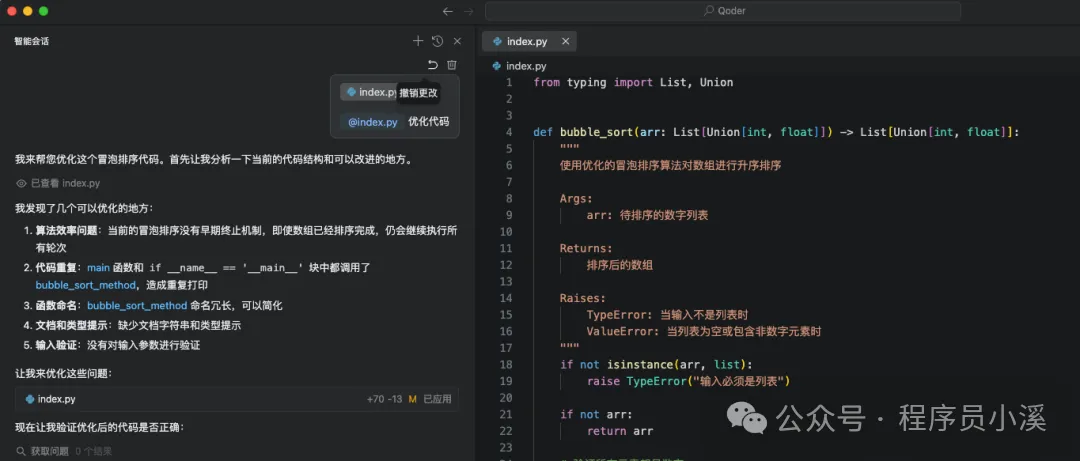The image size is (1080, 461).
Task: Click the index.py breadcrumb above the code
Action: [526, 66]
